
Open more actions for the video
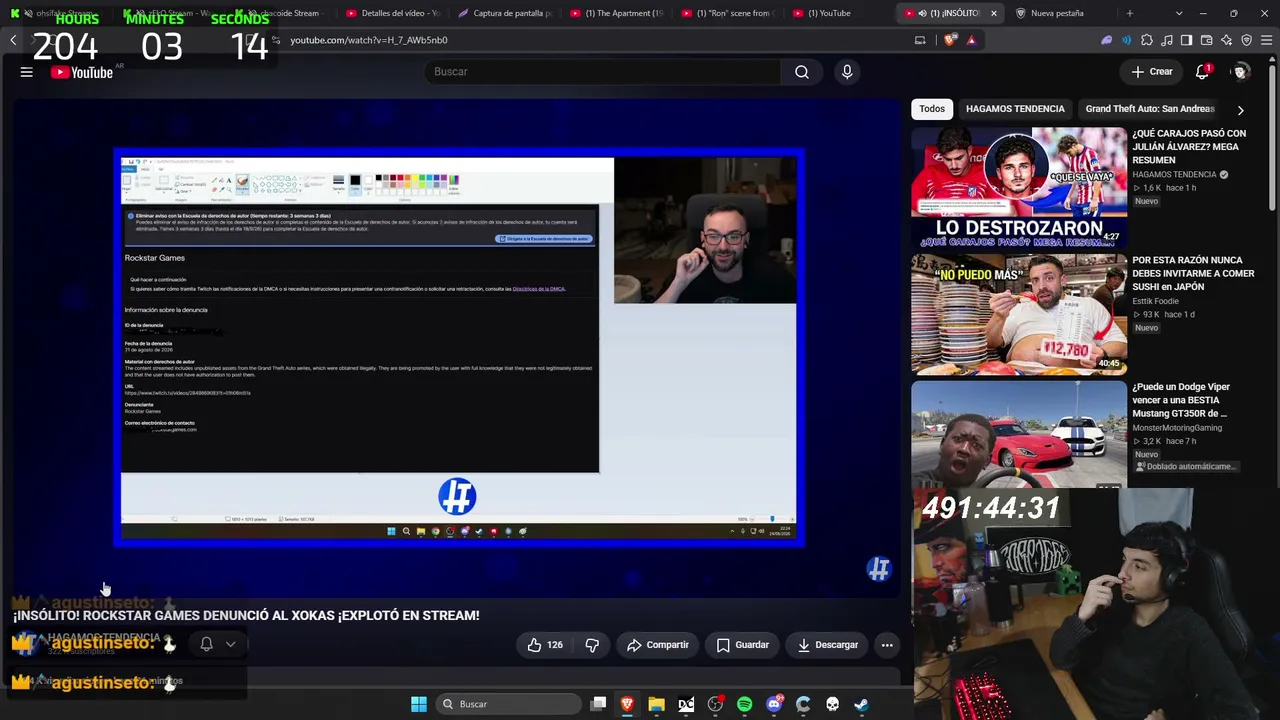click(x=887, y=645)
